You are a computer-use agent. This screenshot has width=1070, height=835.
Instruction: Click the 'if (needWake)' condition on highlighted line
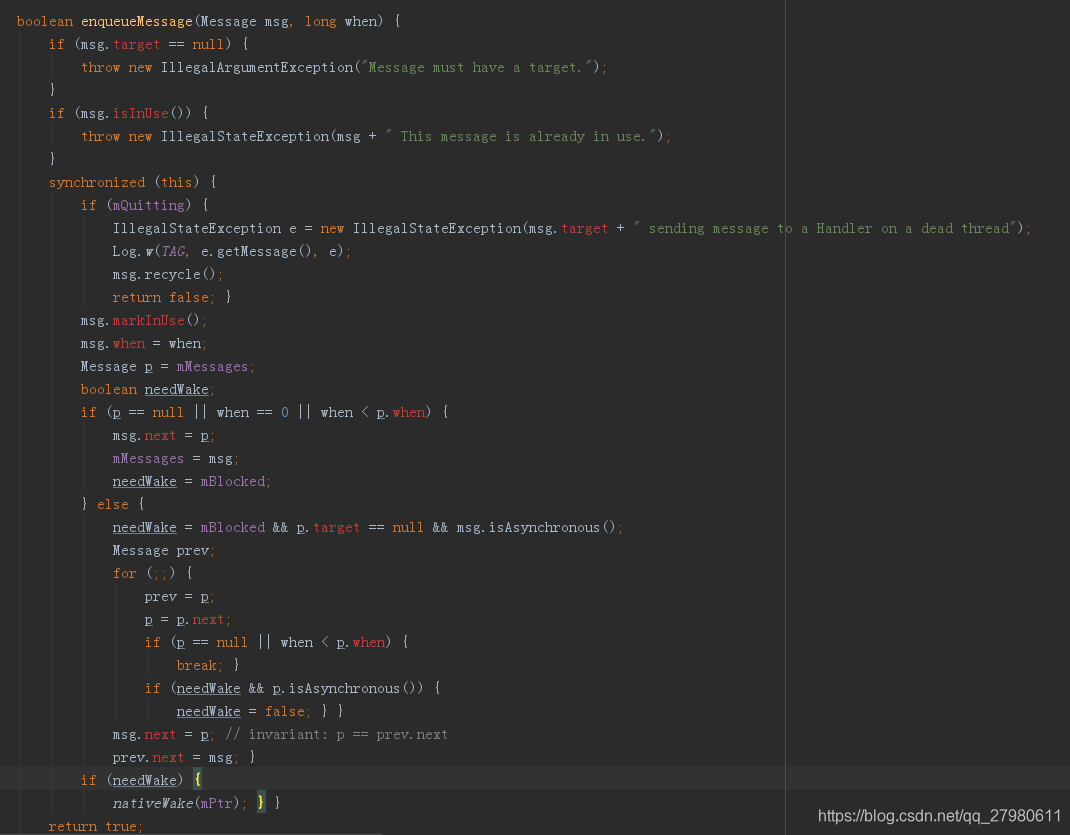[x=132, y=780]
